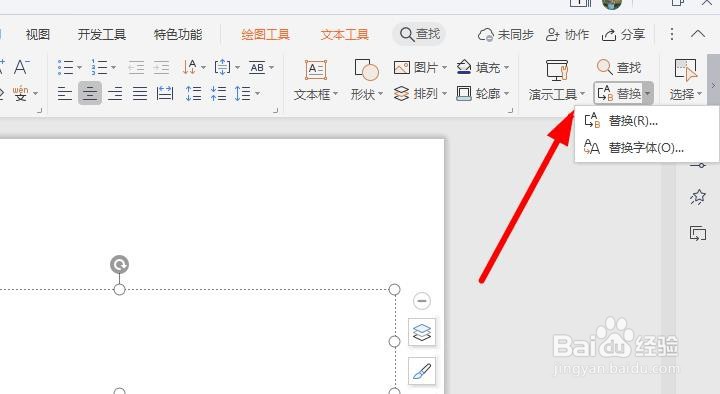The width and height of the screenshot is (720, 394).
Task: Open the 开发工具 ribbon tab
Action: click(x=101, y=34)
